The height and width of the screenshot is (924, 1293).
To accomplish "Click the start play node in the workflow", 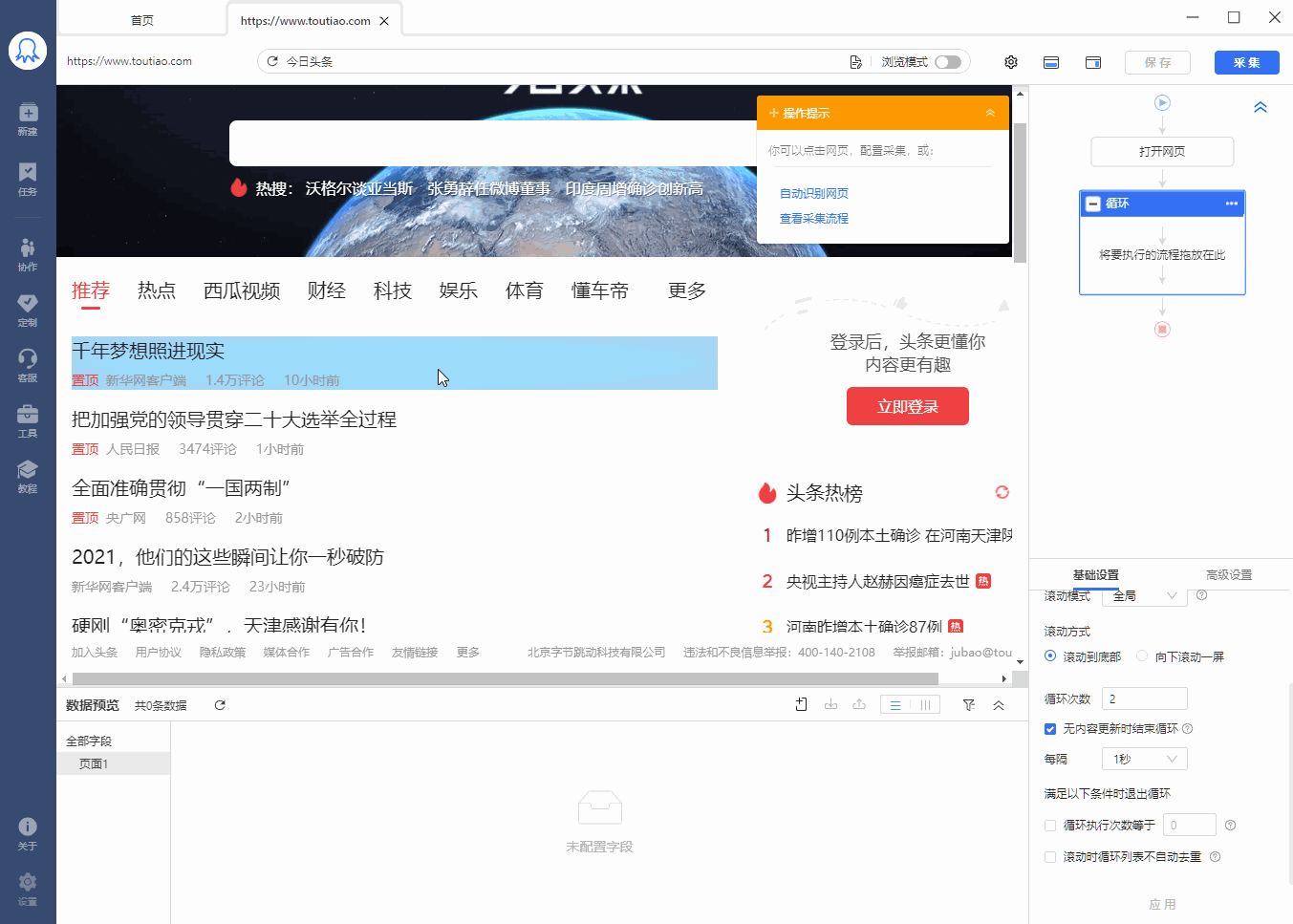I will [1162, 102].
